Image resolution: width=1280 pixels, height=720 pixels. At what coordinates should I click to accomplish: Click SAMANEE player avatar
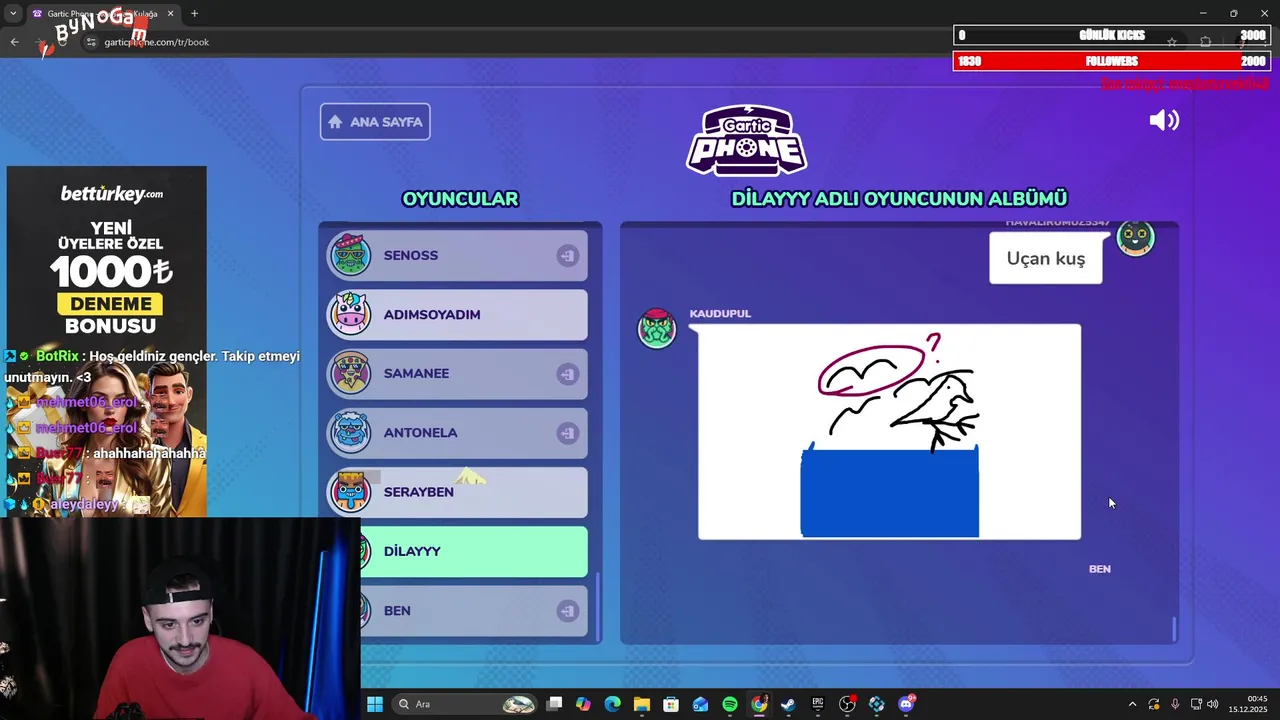pos(350,373)
